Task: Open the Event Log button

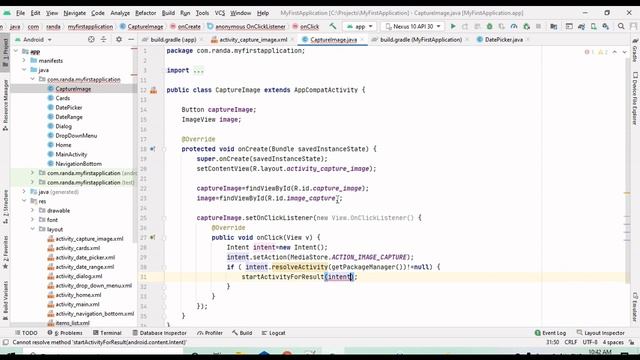Action: (x=550, y=333)
